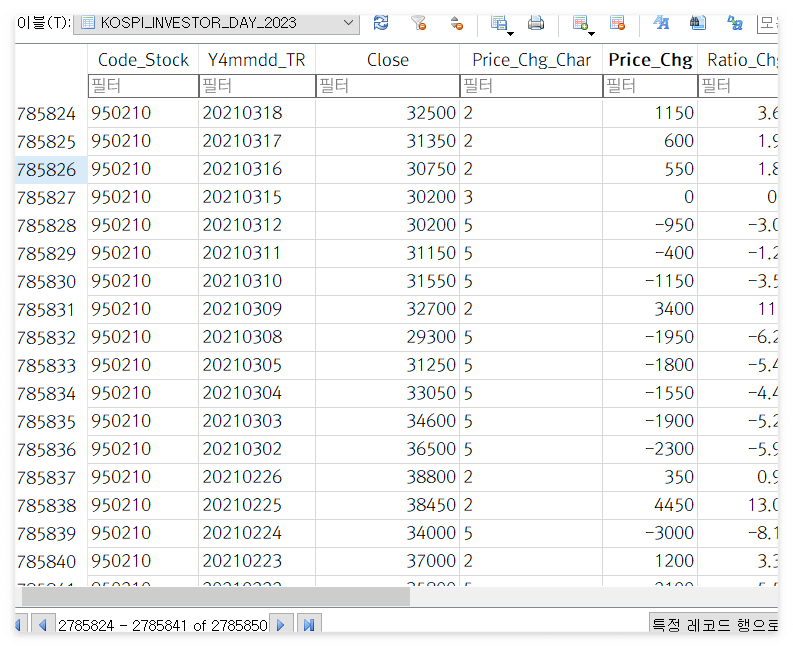Viewport: 793px width, 647px height.
Task: Click Close cell 34000
Action: point(387,533)
